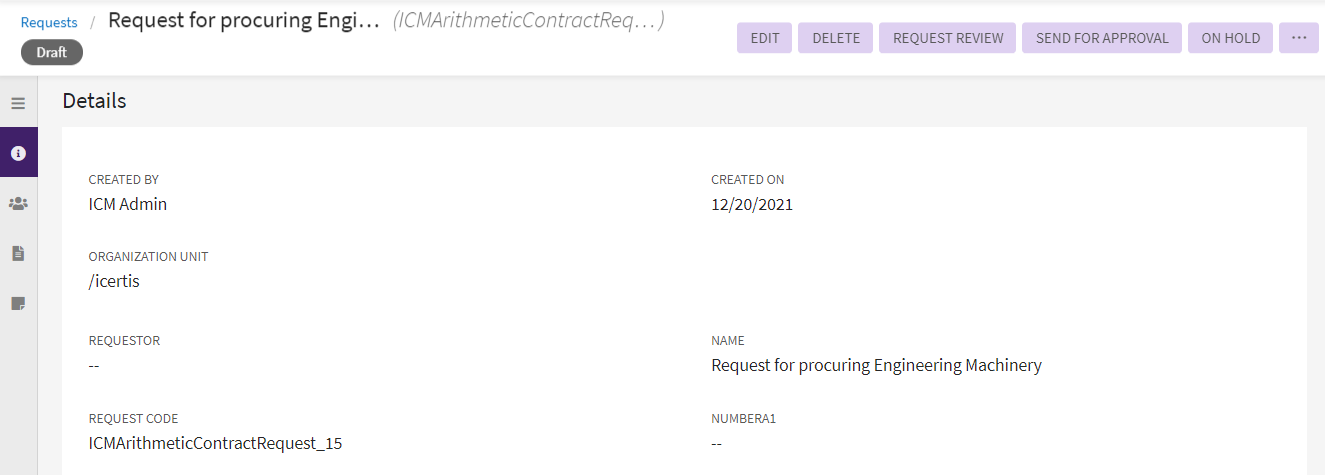Click REQUEST REVIEW button

(x=948, y=38)
